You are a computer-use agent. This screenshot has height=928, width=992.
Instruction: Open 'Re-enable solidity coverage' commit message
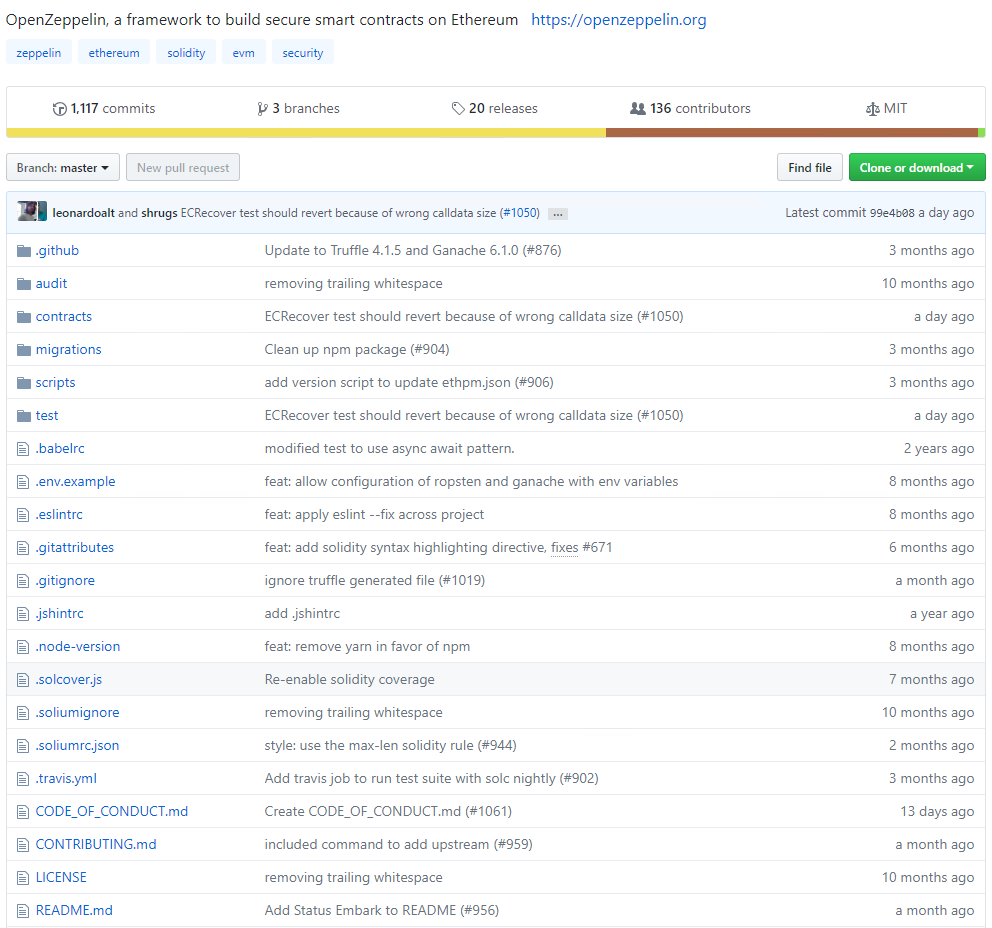click(349, 679)
